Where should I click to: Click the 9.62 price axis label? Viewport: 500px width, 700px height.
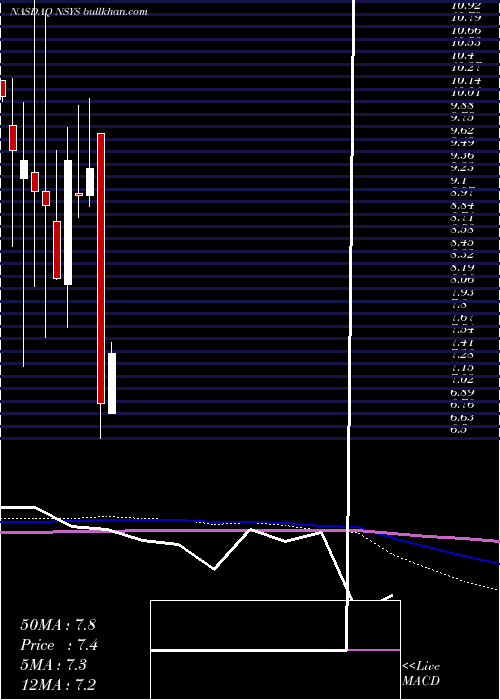463,131
